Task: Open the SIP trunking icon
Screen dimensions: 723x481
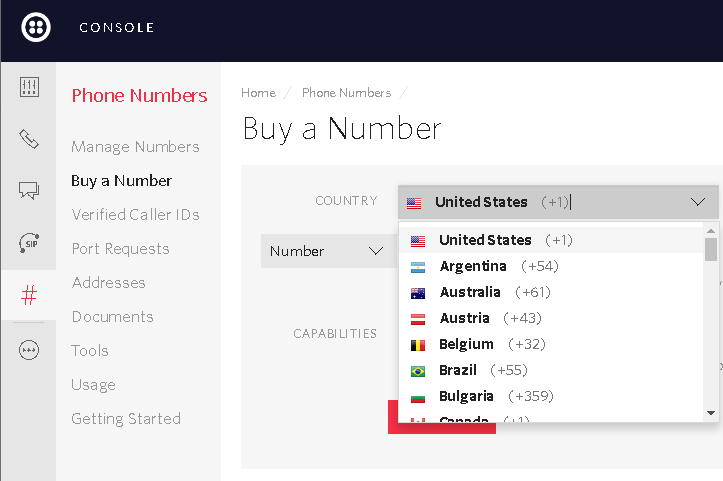Action: [x=29, y=243]
